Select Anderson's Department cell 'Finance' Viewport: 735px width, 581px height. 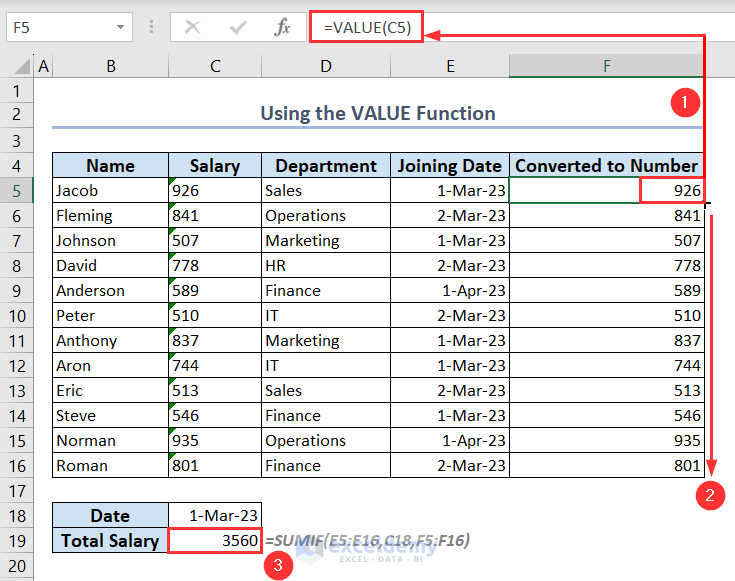[x=326, y=290]
